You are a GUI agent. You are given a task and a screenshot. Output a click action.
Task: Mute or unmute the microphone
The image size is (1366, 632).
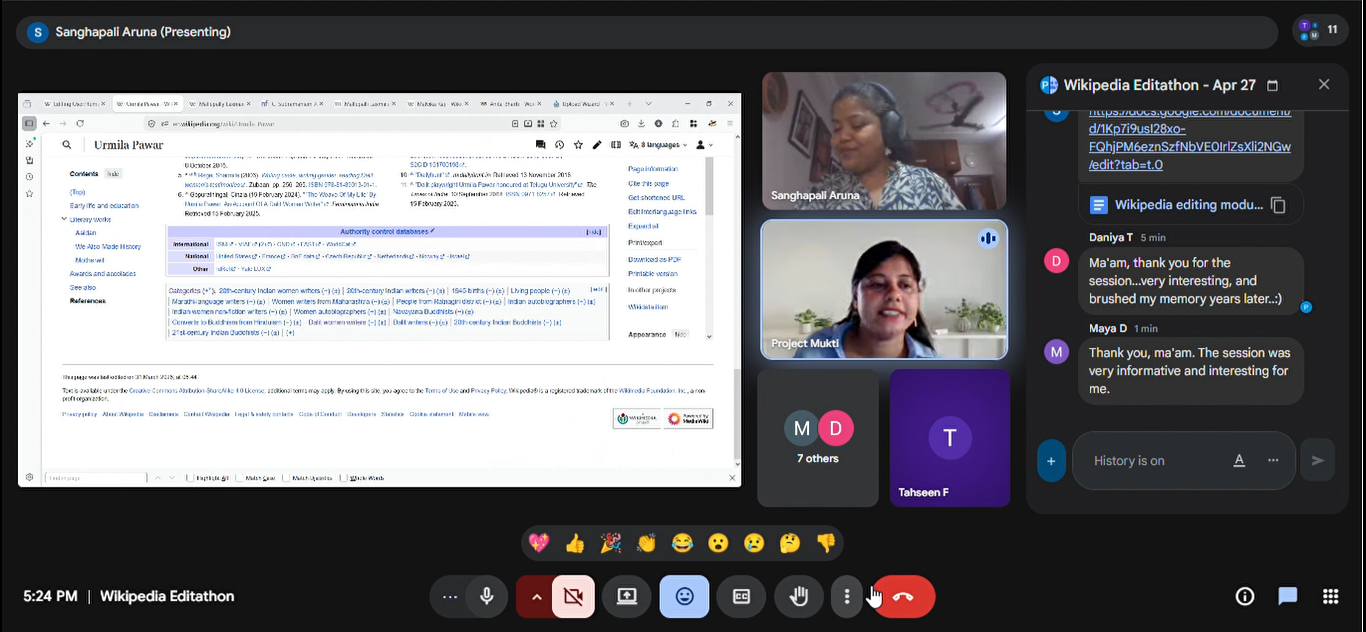pos(486,597)
